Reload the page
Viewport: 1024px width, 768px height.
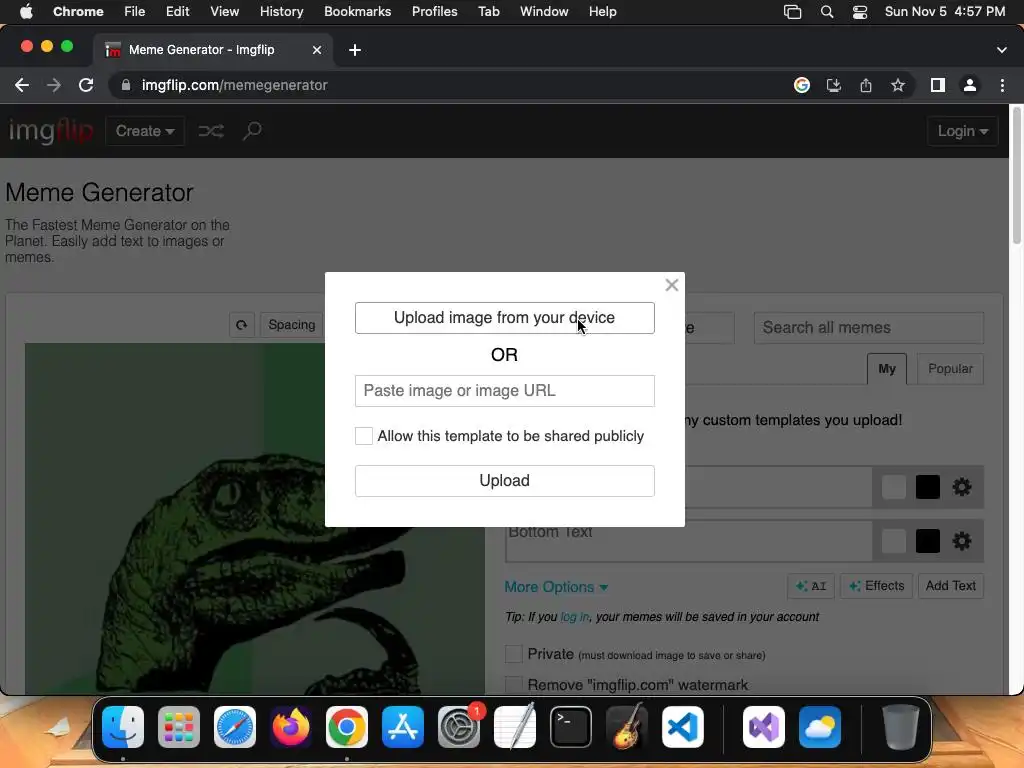[x=86, y=86]
